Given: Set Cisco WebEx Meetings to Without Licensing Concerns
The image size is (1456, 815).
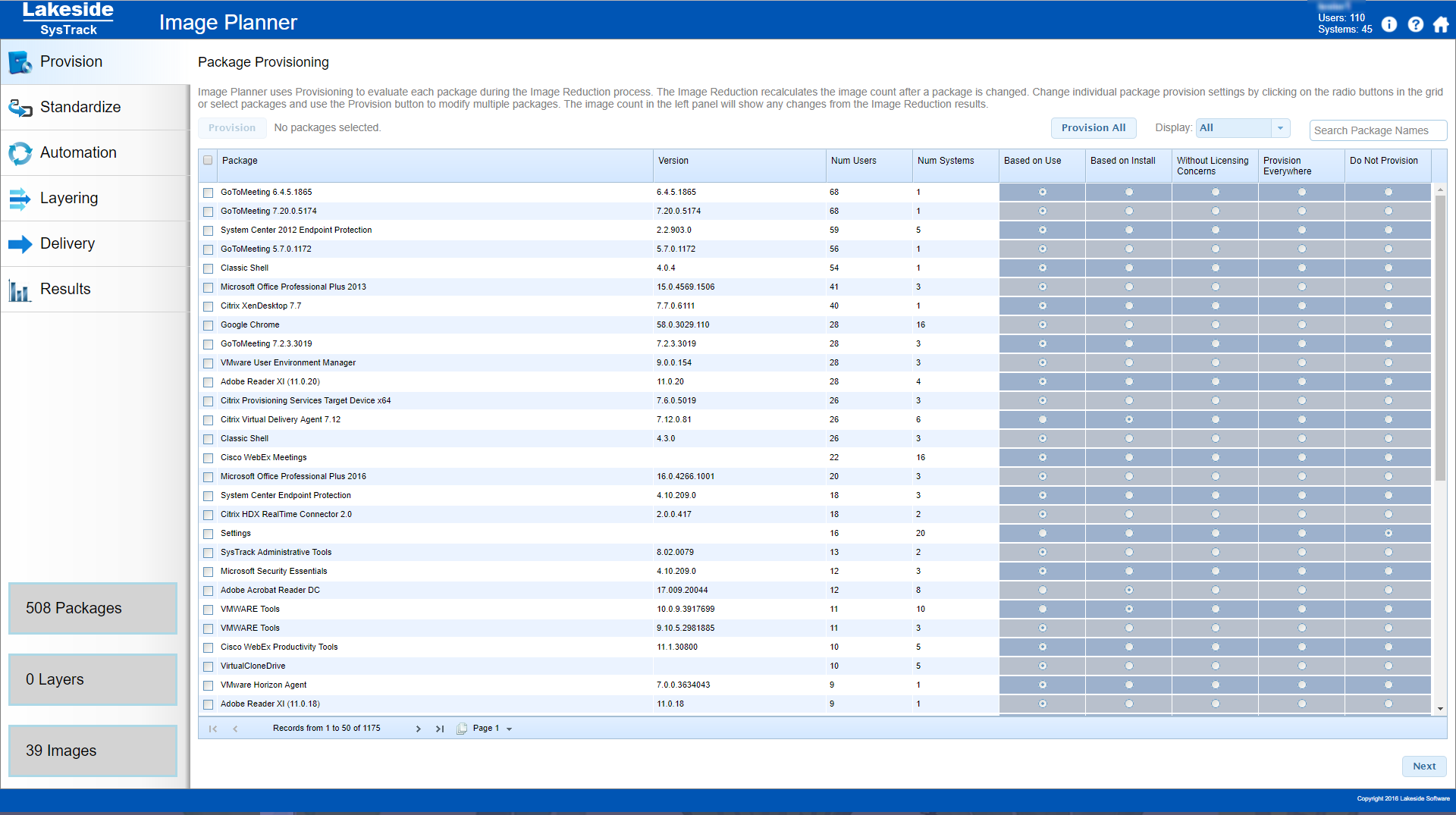Looking at the screenshot, I should pos(1216,457).
